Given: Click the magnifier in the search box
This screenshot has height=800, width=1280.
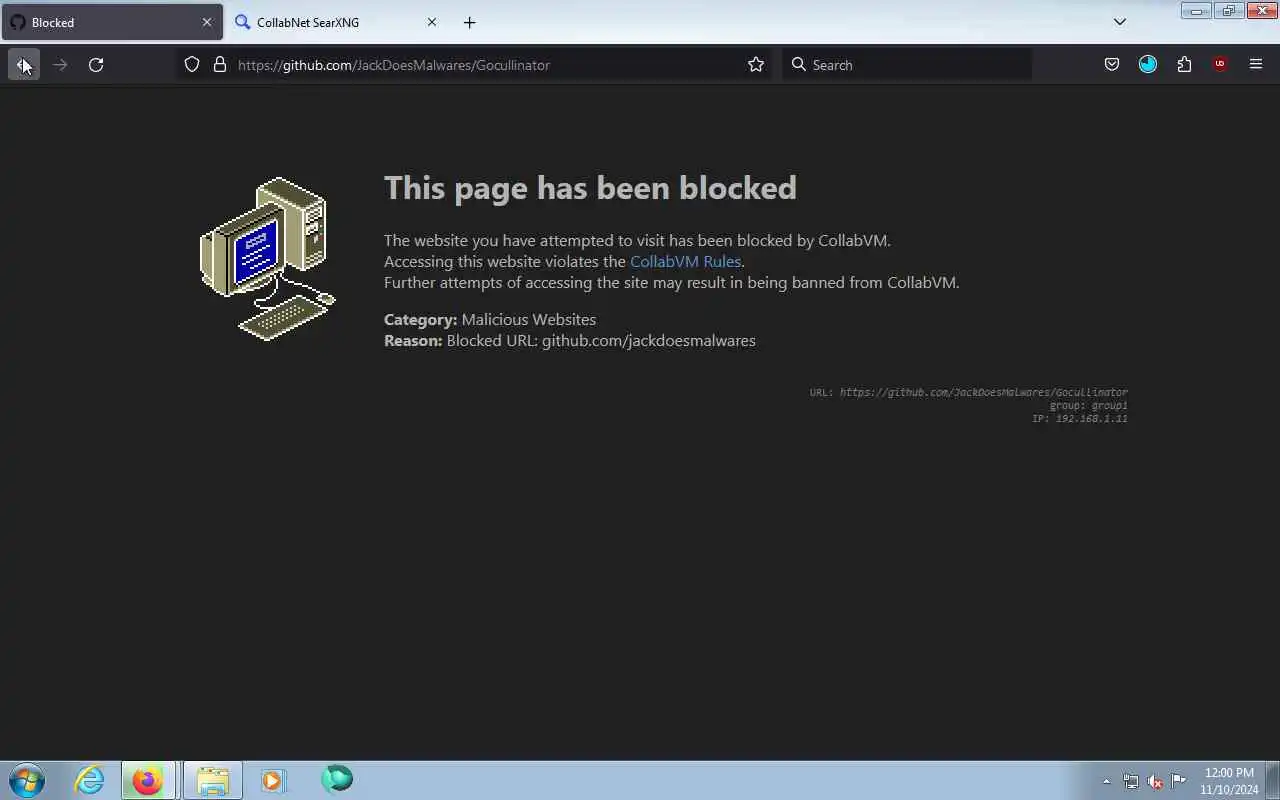Looking at the screenshot, I should [799, 65].
